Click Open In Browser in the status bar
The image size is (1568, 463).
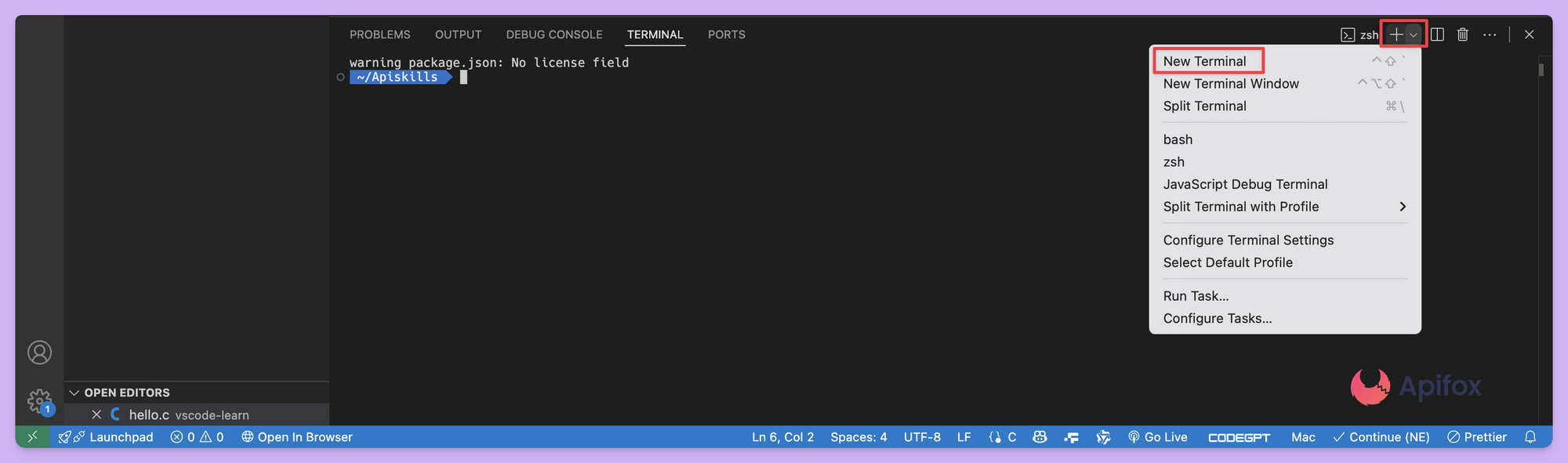pyautogui.click(x=297, y=437)
